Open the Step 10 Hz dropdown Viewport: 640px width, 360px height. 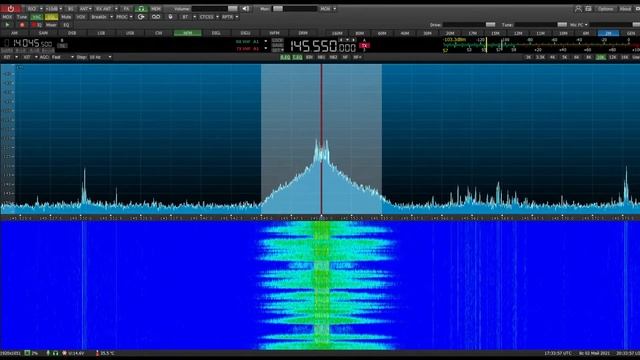click(x=100, y=57)
